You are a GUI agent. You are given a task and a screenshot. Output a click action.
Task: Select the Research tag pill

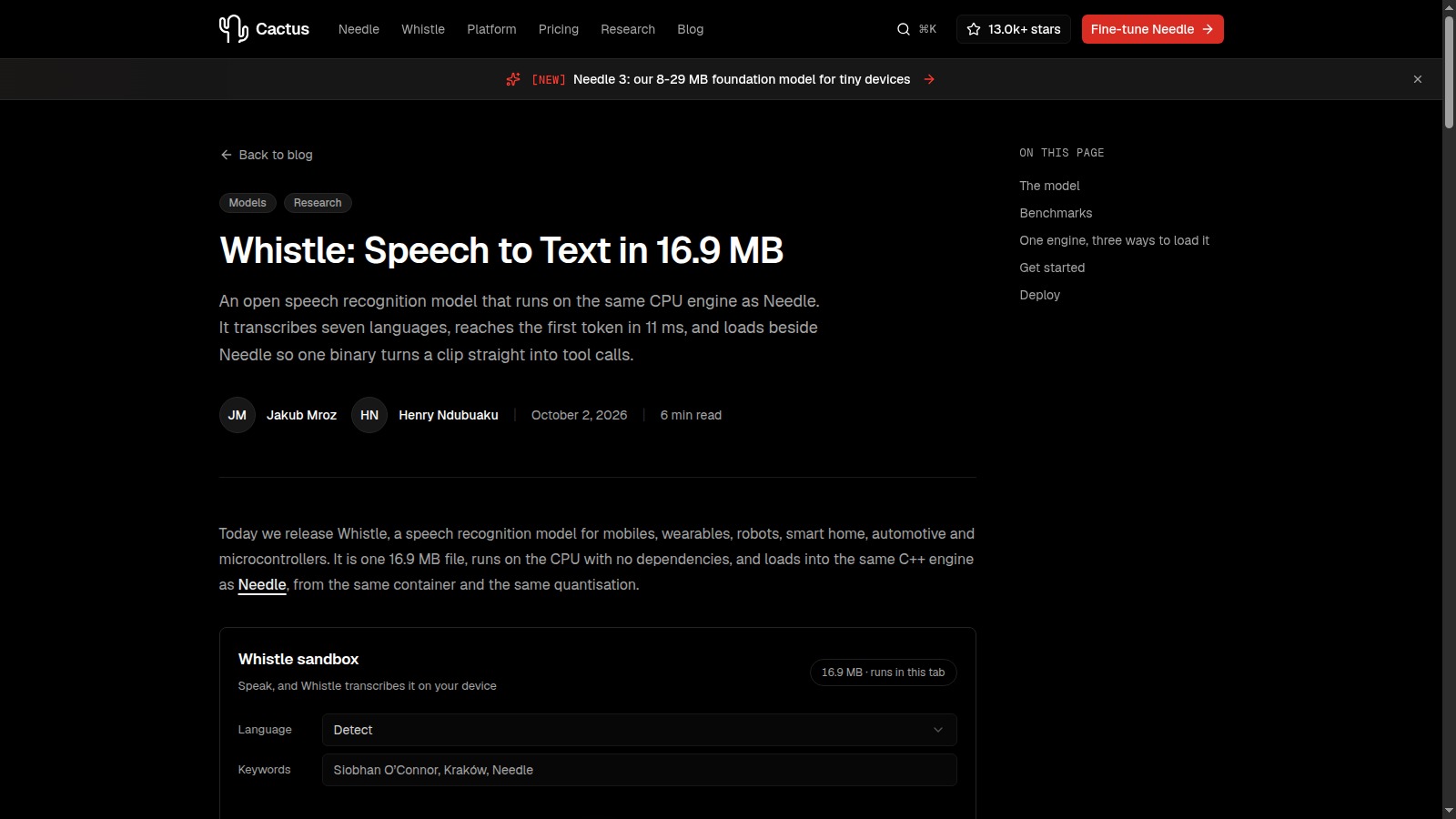pyautogui.click(x=318, y=203)
